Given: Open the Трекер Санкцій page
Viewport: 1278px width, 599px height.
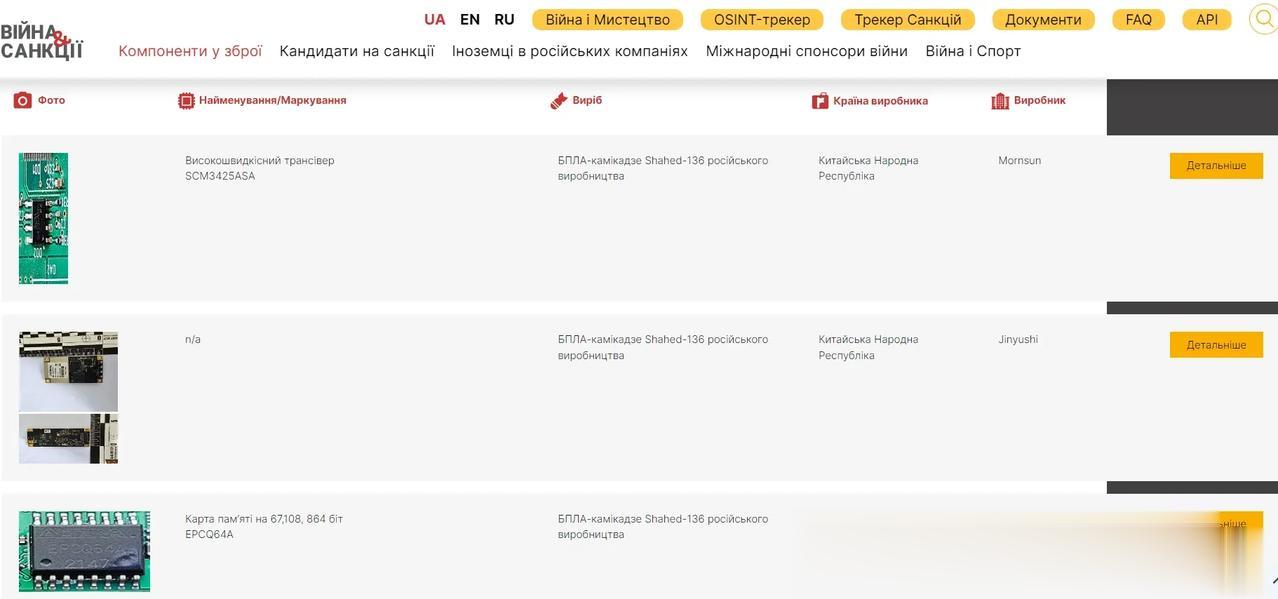Looking at the screenshot, I should pos(908,20).
